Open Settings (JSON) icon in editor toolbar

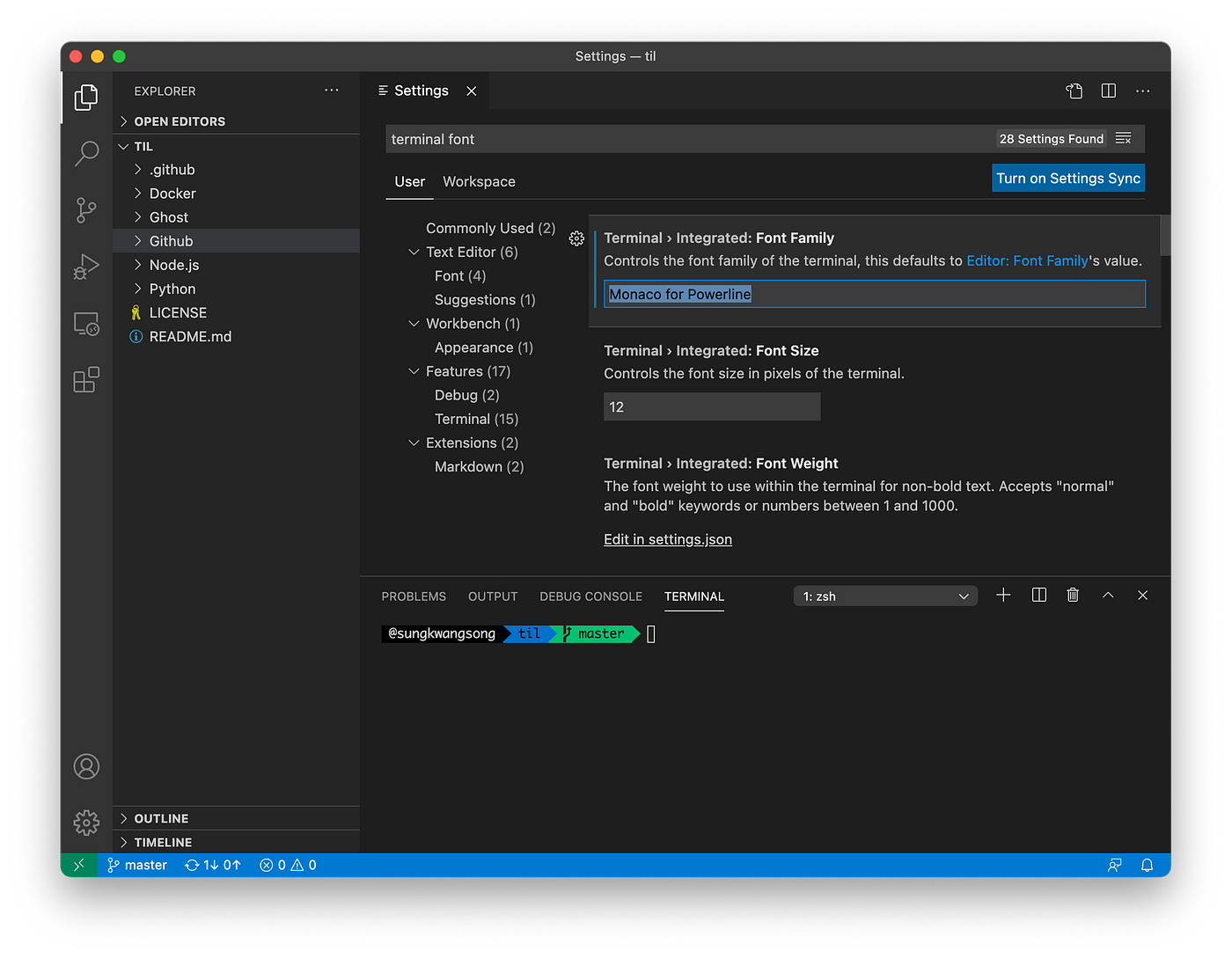[1074, 91]
